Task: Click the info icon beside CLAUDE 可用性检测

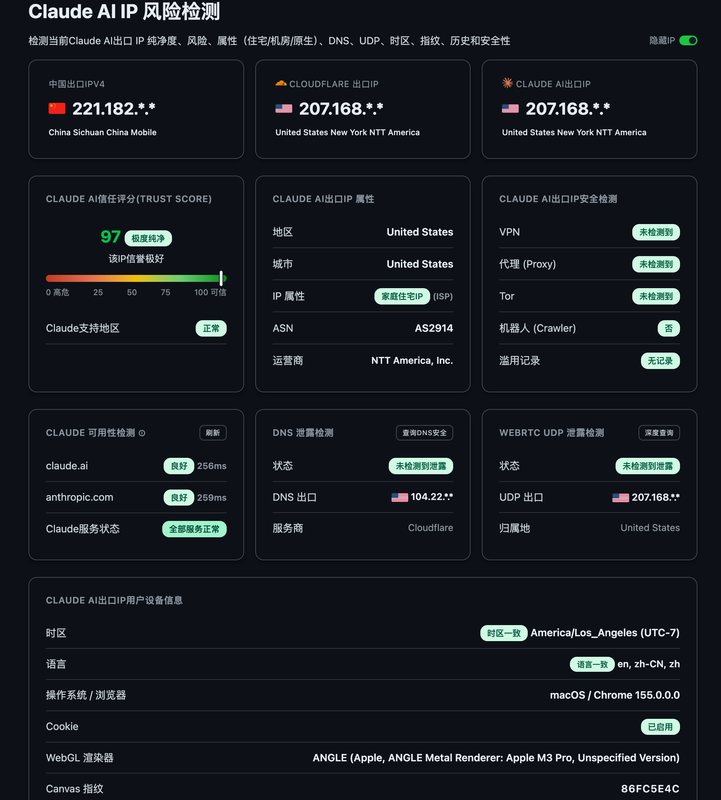Action: click(x=142, y=433)
